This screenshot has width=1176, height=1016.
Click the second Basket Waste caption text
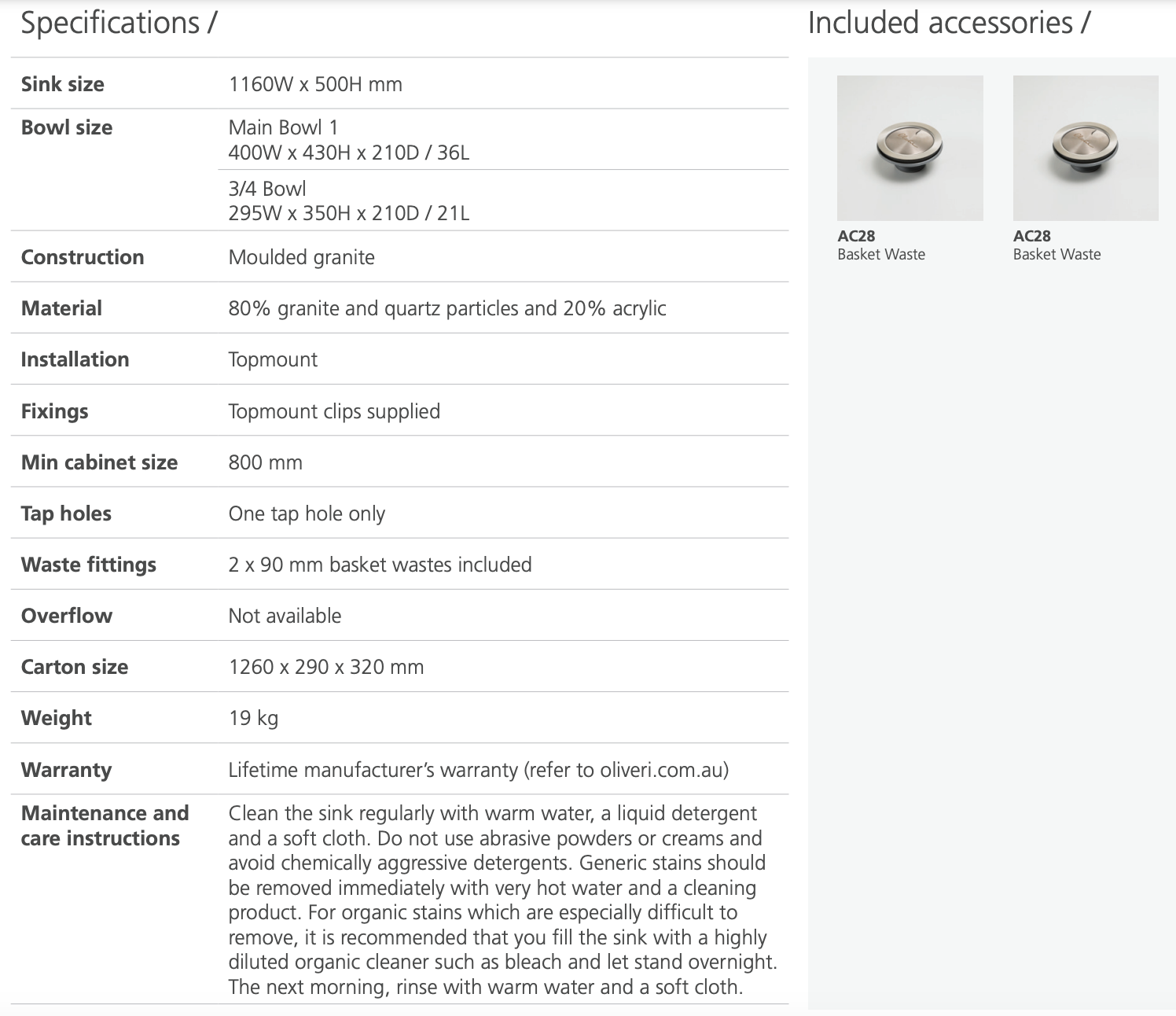(1057, 254)
